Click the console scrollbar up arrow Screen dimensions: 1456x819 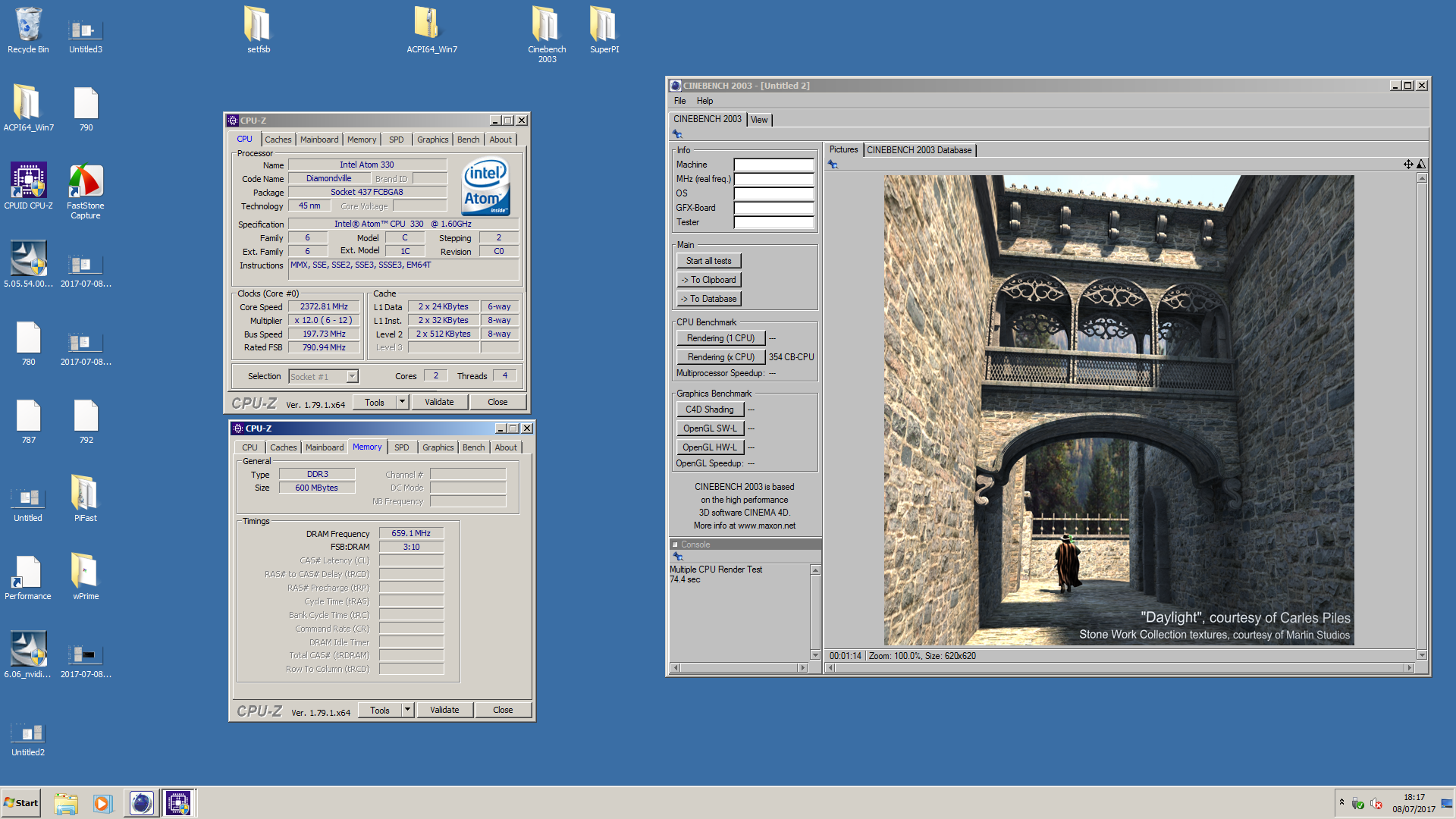(x=815, y=570)
